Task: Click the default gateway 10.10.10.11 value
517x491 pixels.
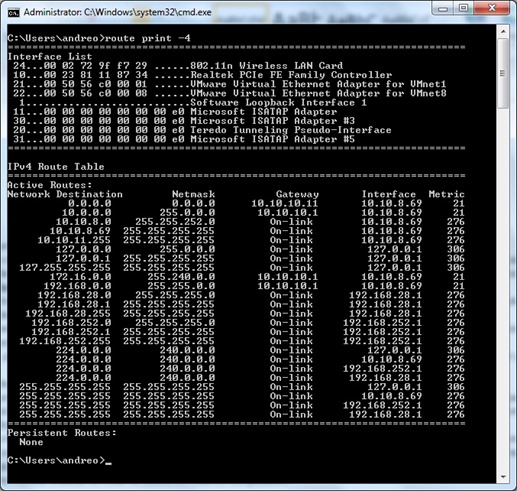Action: (285, 203)
